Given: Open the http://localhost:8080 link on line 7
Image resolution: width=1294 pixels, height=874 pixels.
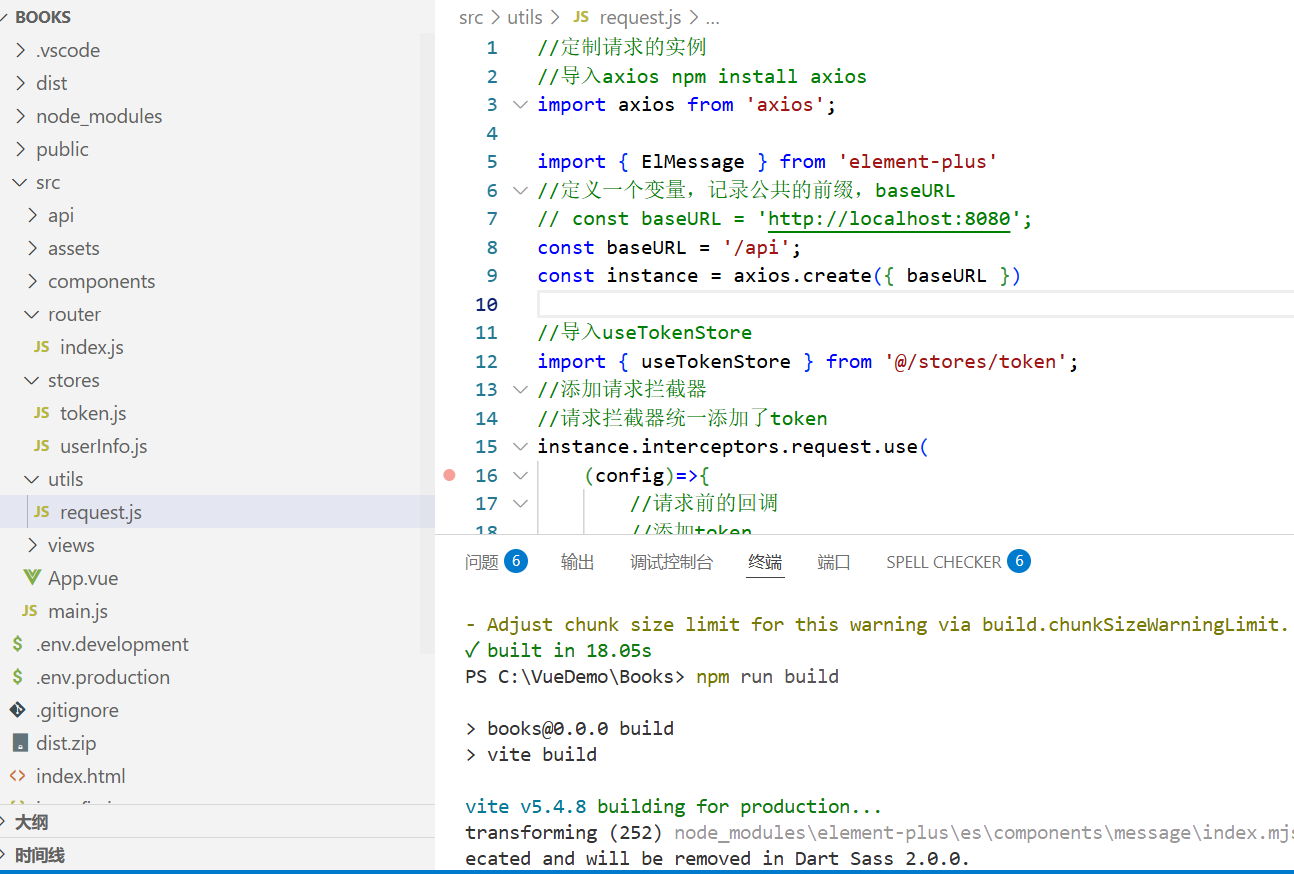Looking at the screenshot, I should (x=889, y=218).
